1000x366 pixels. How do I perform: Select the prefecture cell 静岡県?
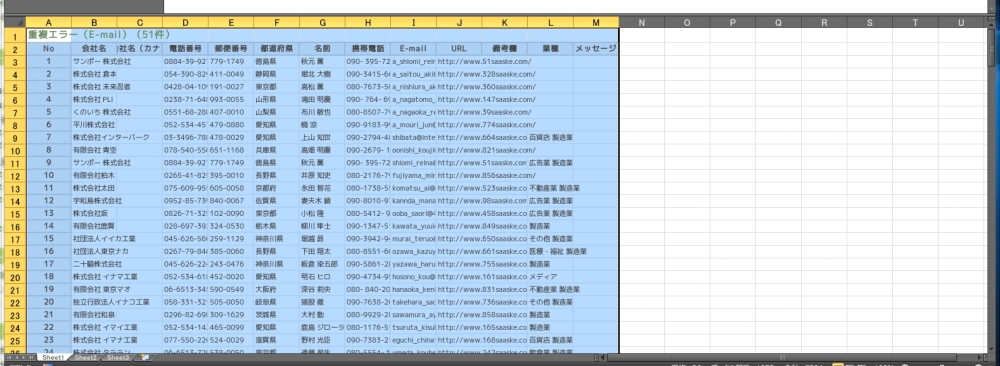276,74
